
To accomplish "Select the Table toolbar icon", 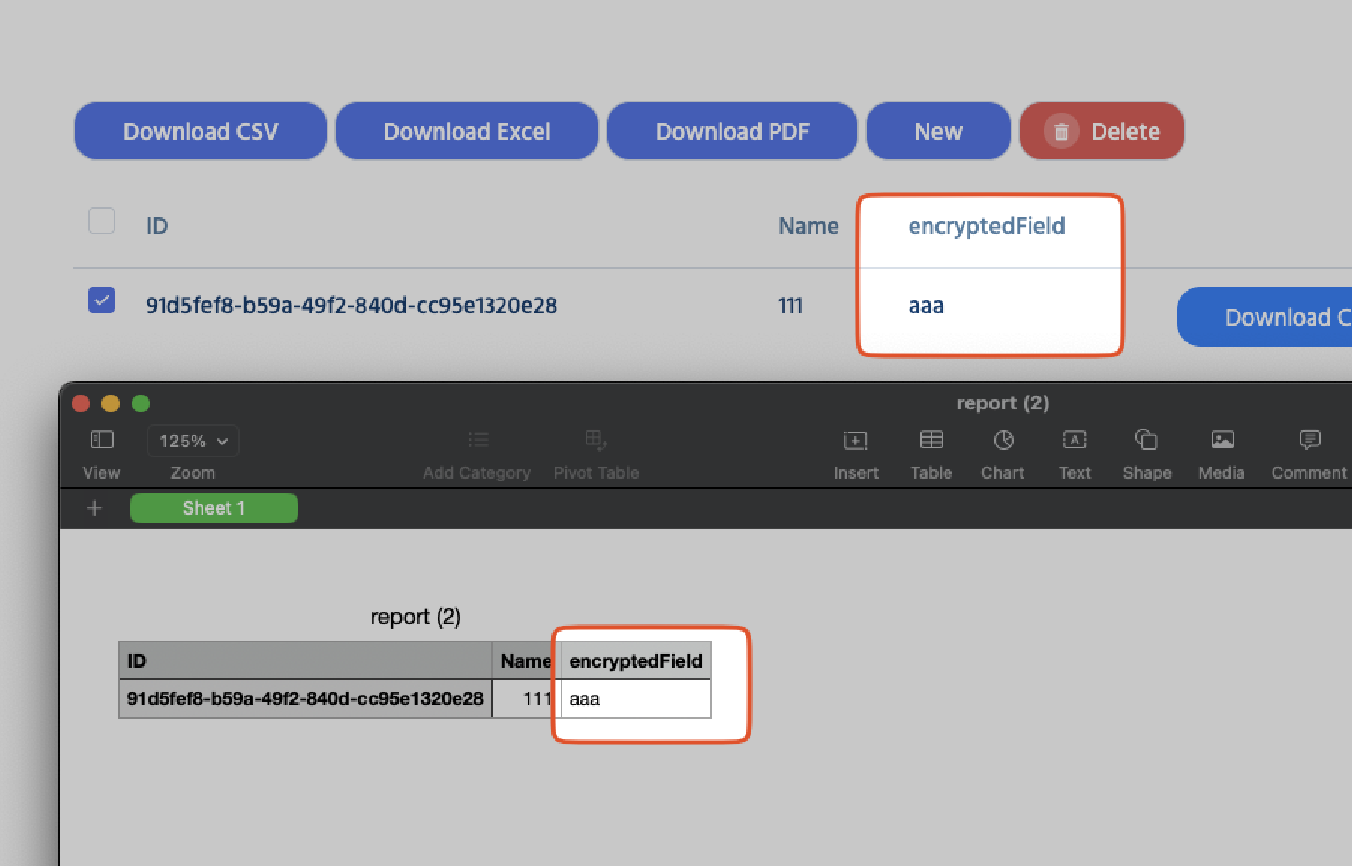I will point(931,440).
